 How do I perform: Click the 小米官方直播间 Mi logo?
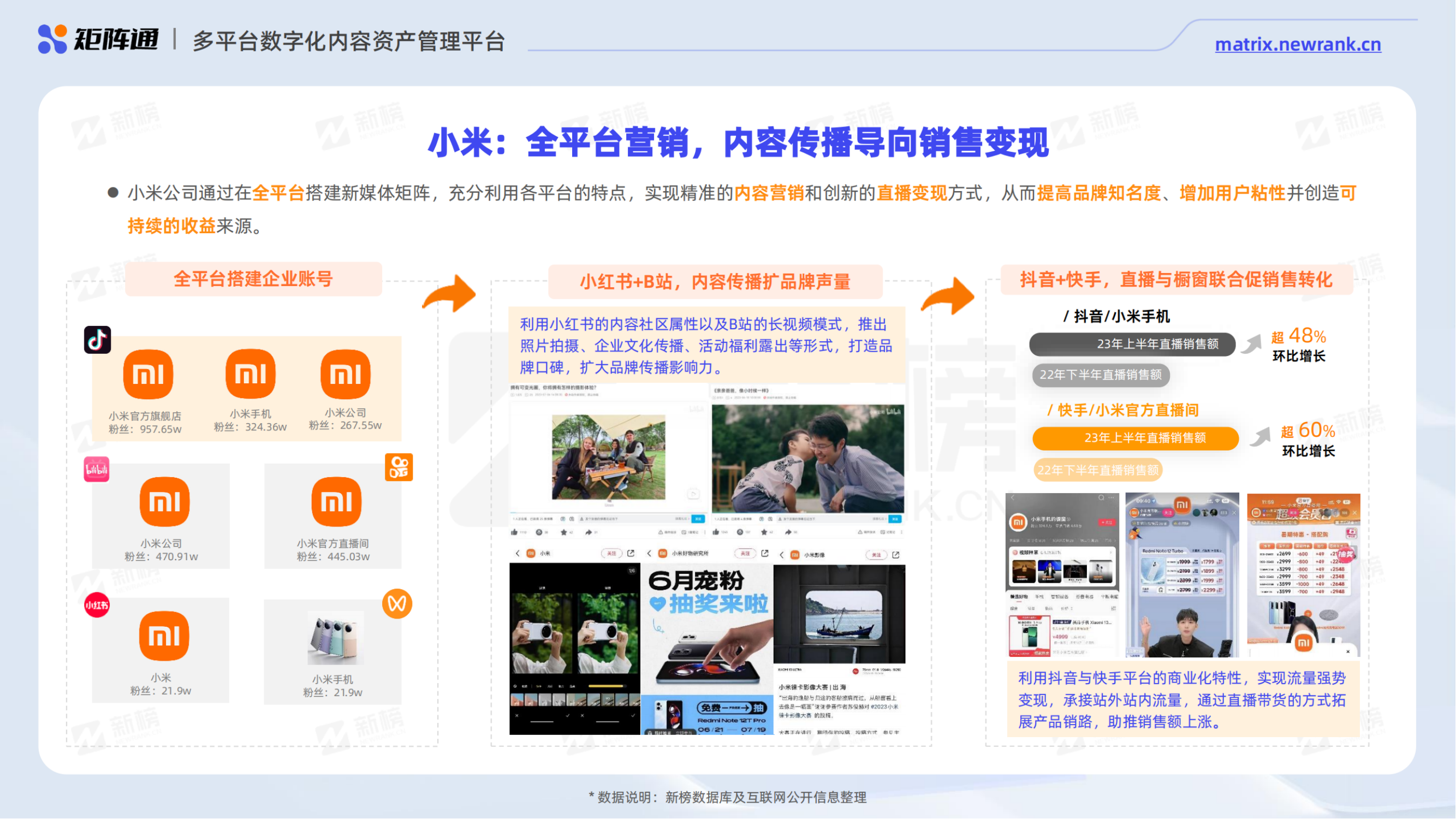(336, 501)
